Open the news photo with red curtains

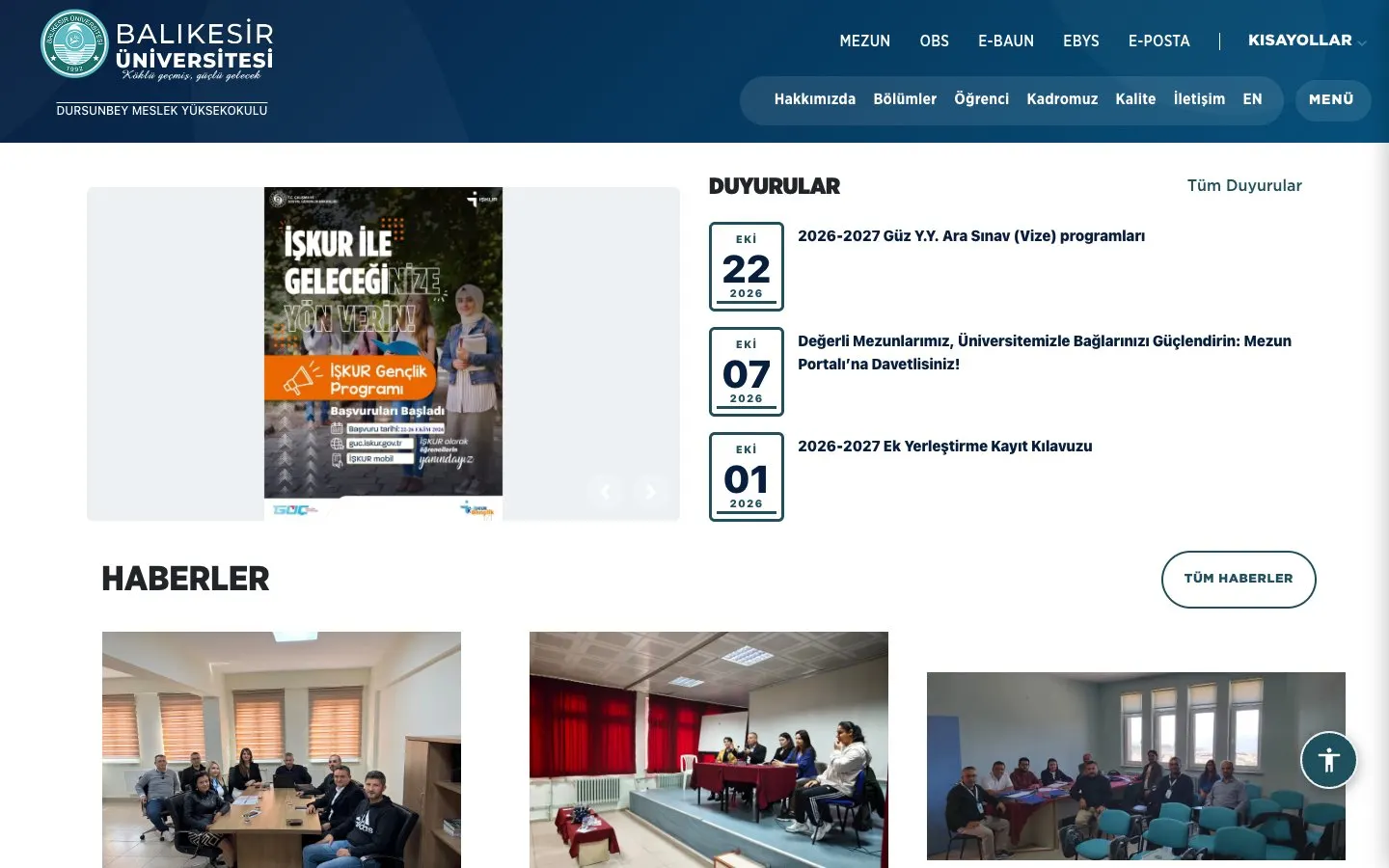click(x=709, y=749)
